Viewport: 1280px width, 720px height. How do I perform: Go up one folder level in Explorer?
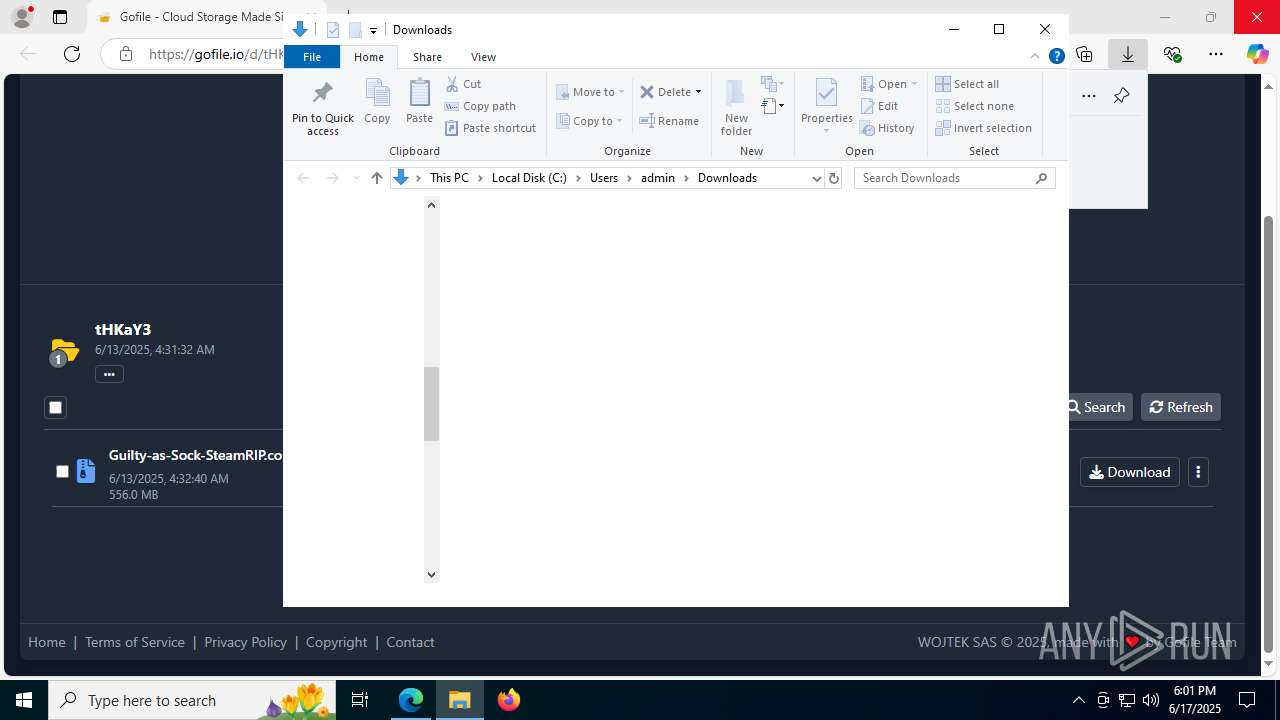point(377,178)
